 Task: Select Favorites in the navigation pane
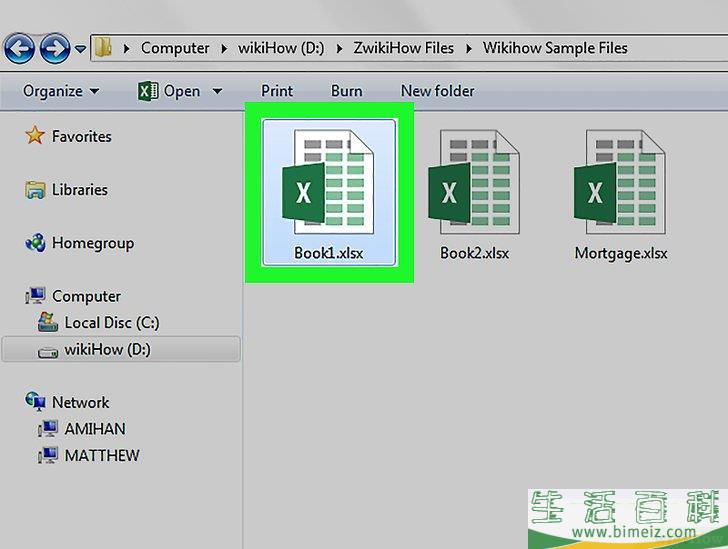[x=82, y=137]
